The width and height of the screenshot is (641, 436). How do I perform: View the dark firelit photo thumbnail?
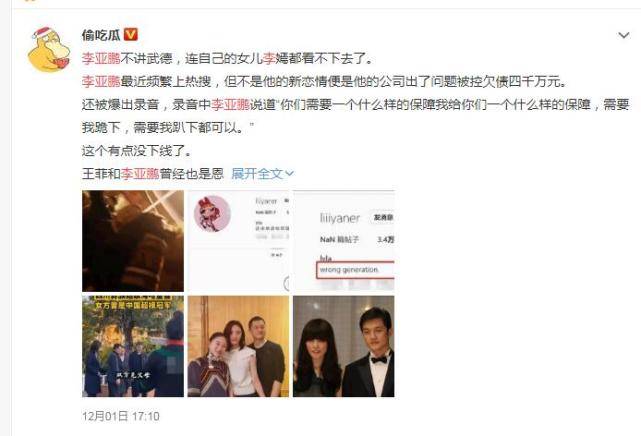point(133,241)
